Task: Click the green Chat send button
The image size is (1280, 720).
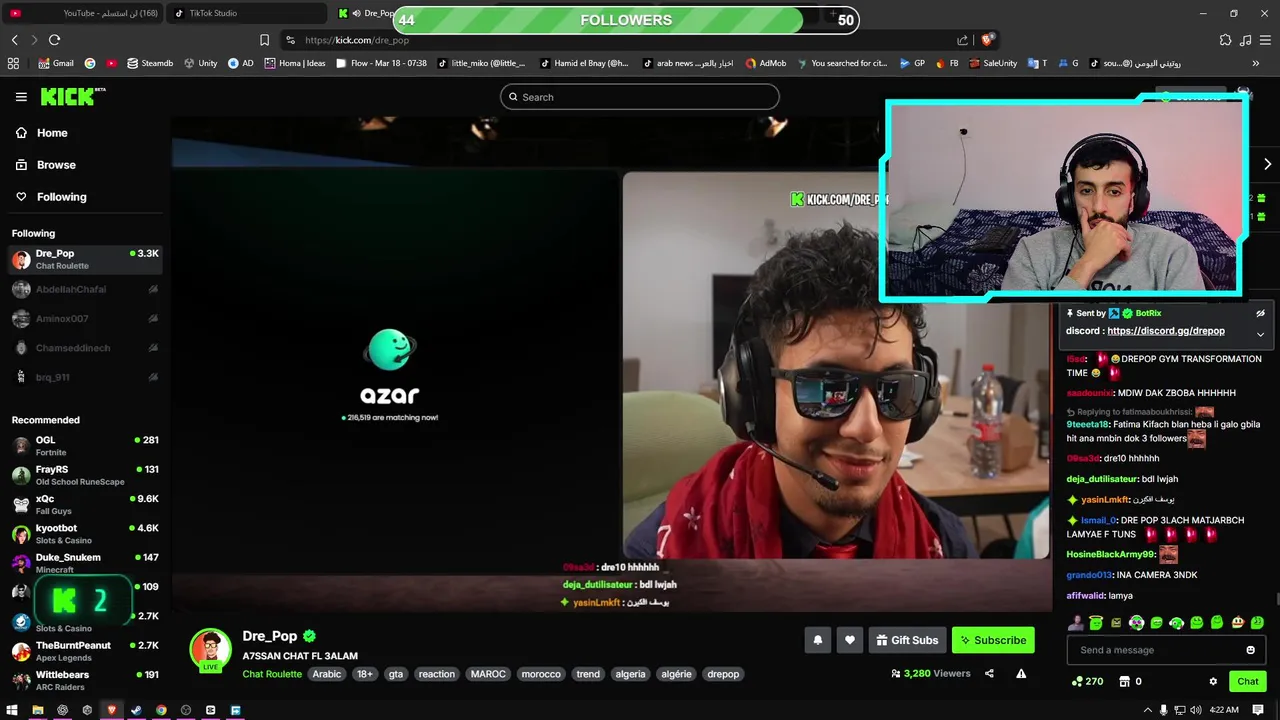Action: (x=1248, y=681)
